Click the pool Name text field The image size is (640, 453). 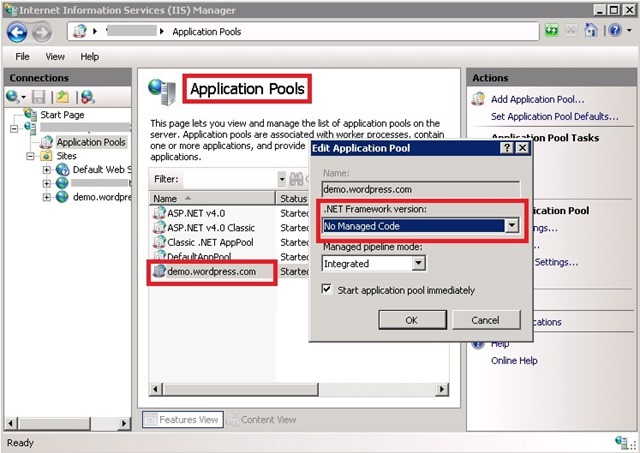pos(421,189)
